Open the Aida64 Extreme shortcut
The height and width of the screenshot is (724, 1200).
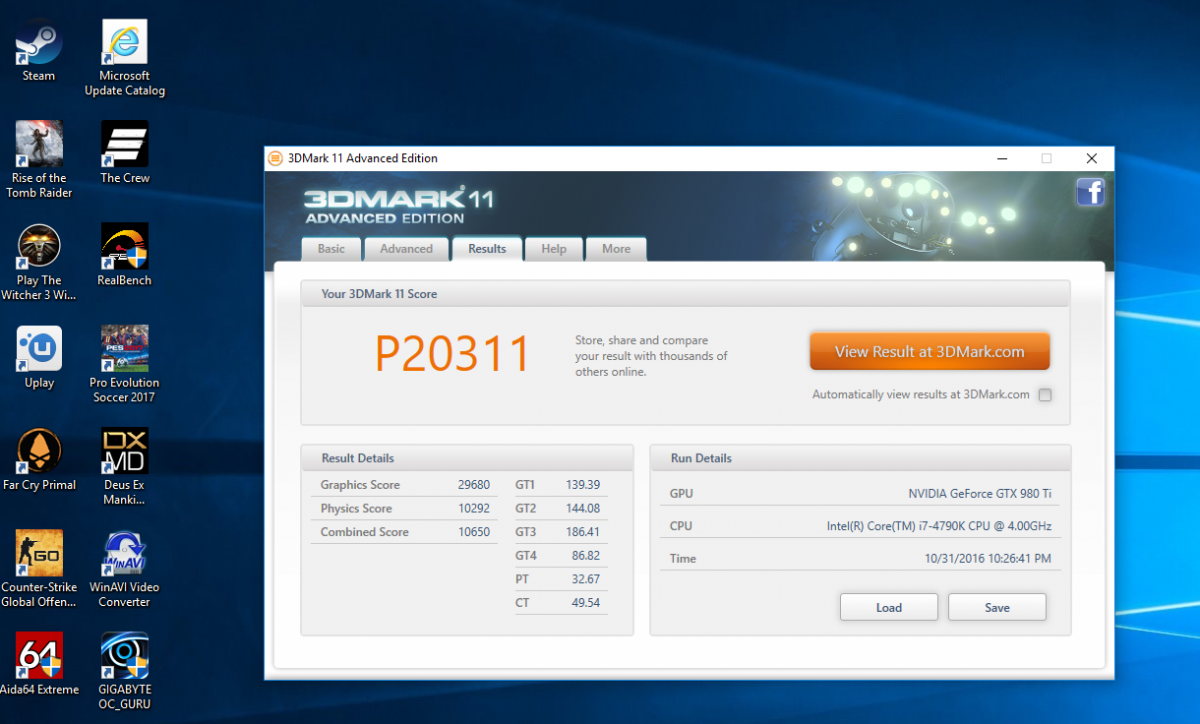click(x=39, y=664)
